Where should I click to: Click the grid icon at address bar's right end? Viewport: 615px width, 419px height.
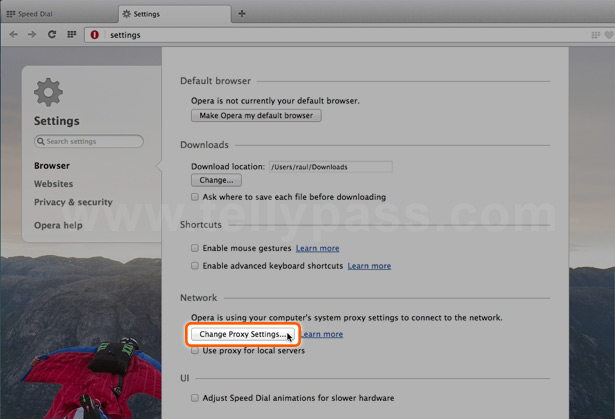coord(595,35)
